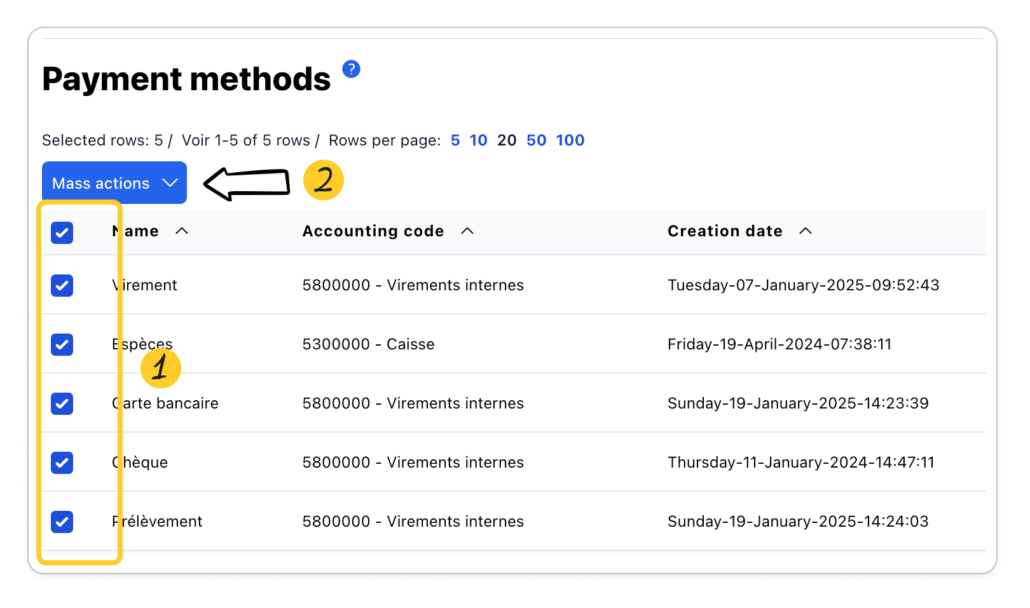Click the Creation date sort arrow
The height and width of the screenshot is (608, 1030).
[x=805, y=231]
